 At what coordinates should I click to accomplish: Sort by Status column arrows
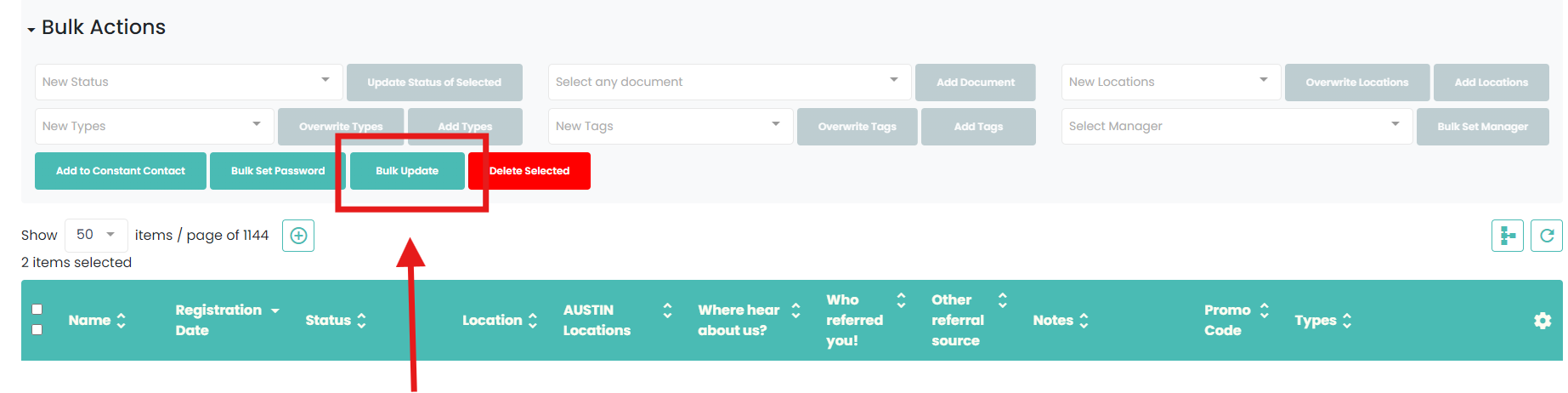(361, 321)
